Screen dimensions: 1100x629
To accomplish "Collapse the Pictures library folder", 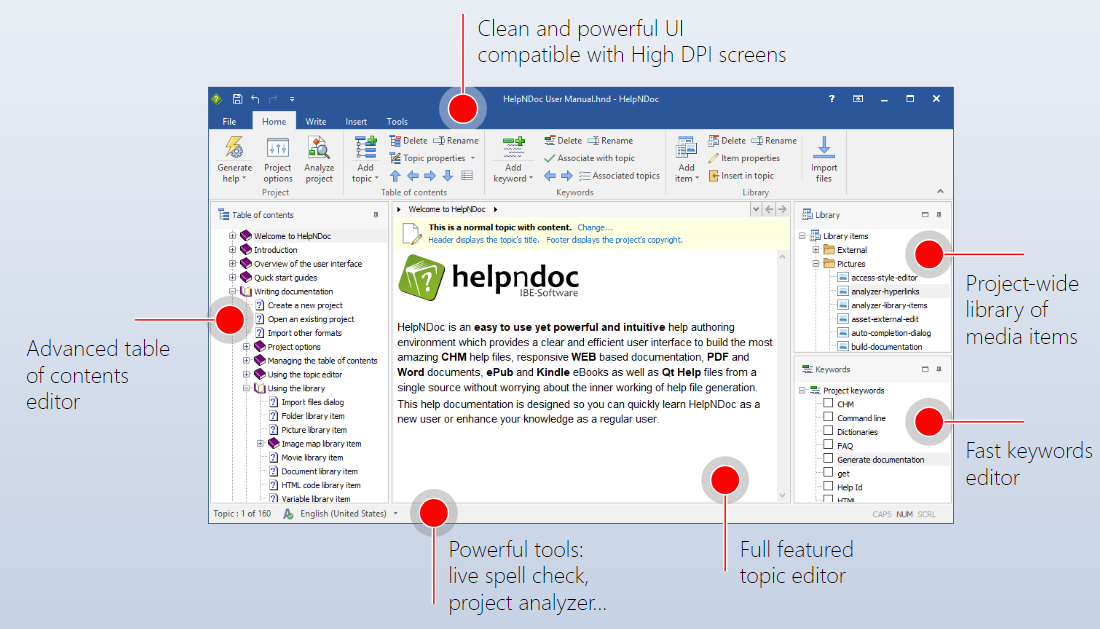I will click(816, 264).
